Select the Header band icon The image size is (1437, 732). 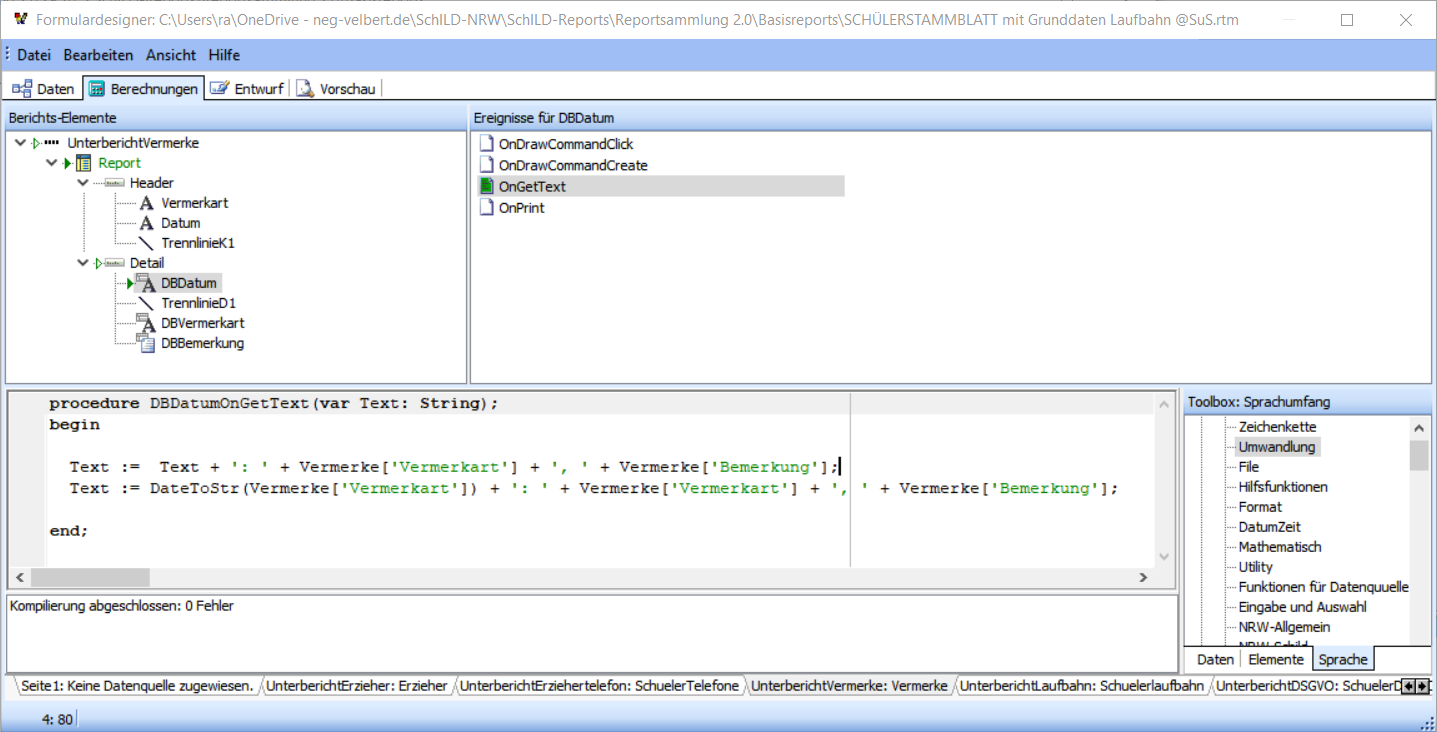coord(114,183)
